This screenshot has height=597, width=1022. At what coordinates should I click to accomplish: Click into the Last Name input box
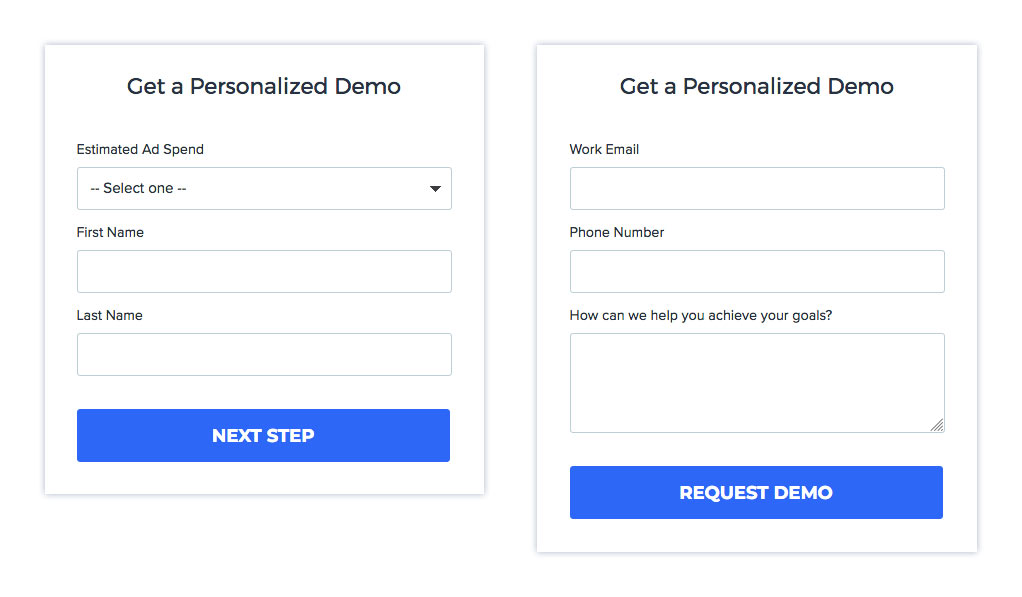pos(264,354)
